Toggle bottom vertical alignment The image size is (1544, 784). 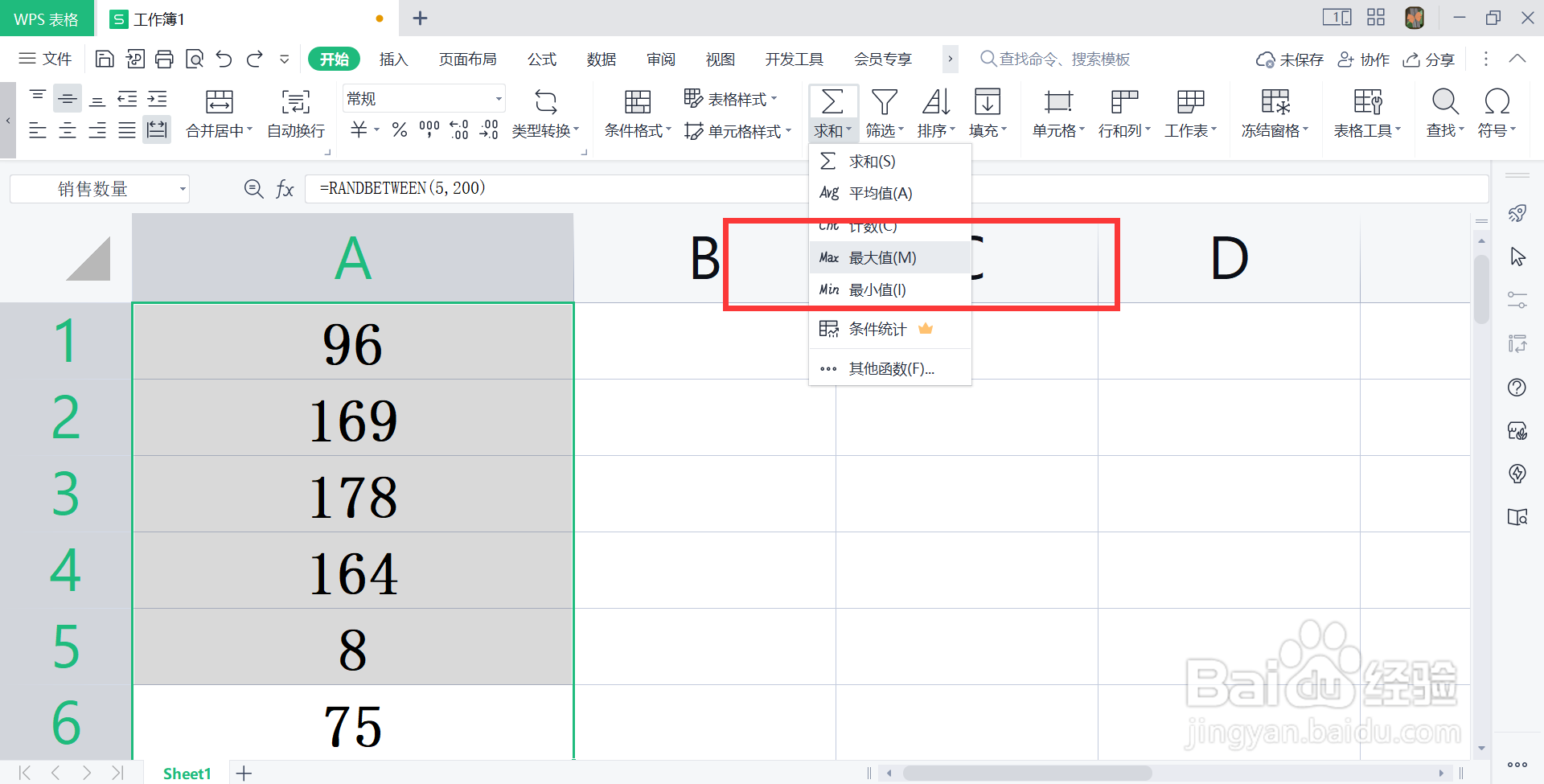tap(97, 97)
